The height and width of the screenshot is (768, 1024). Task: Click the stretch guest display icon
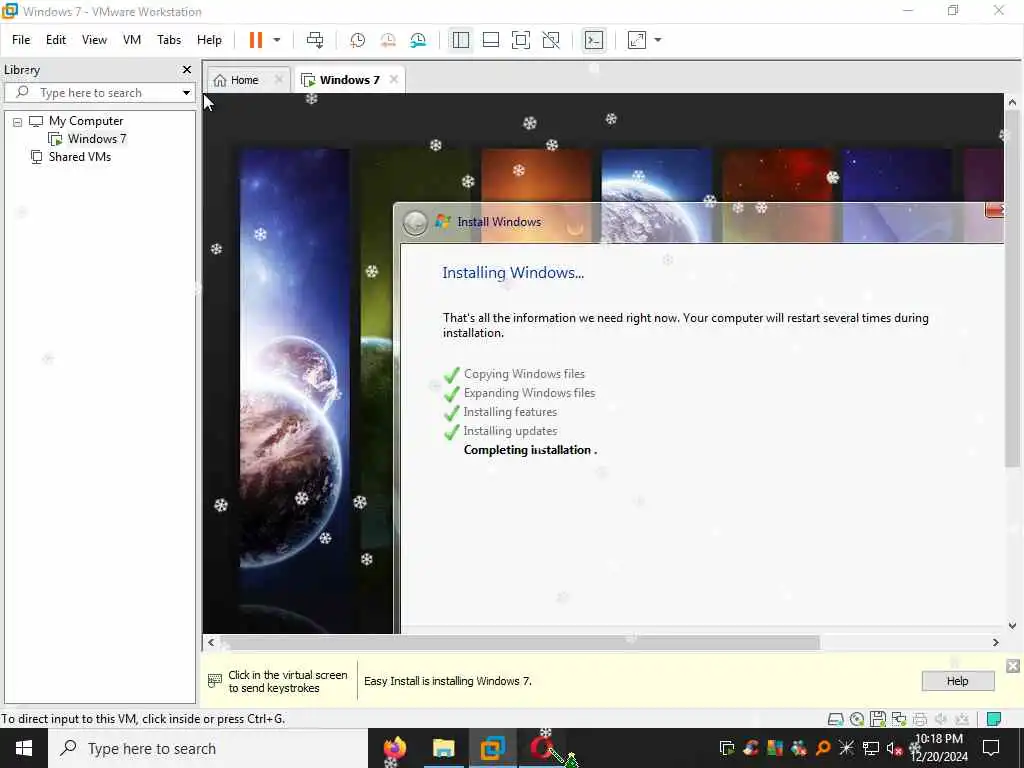pyautogui.click(x=637, y=40)
